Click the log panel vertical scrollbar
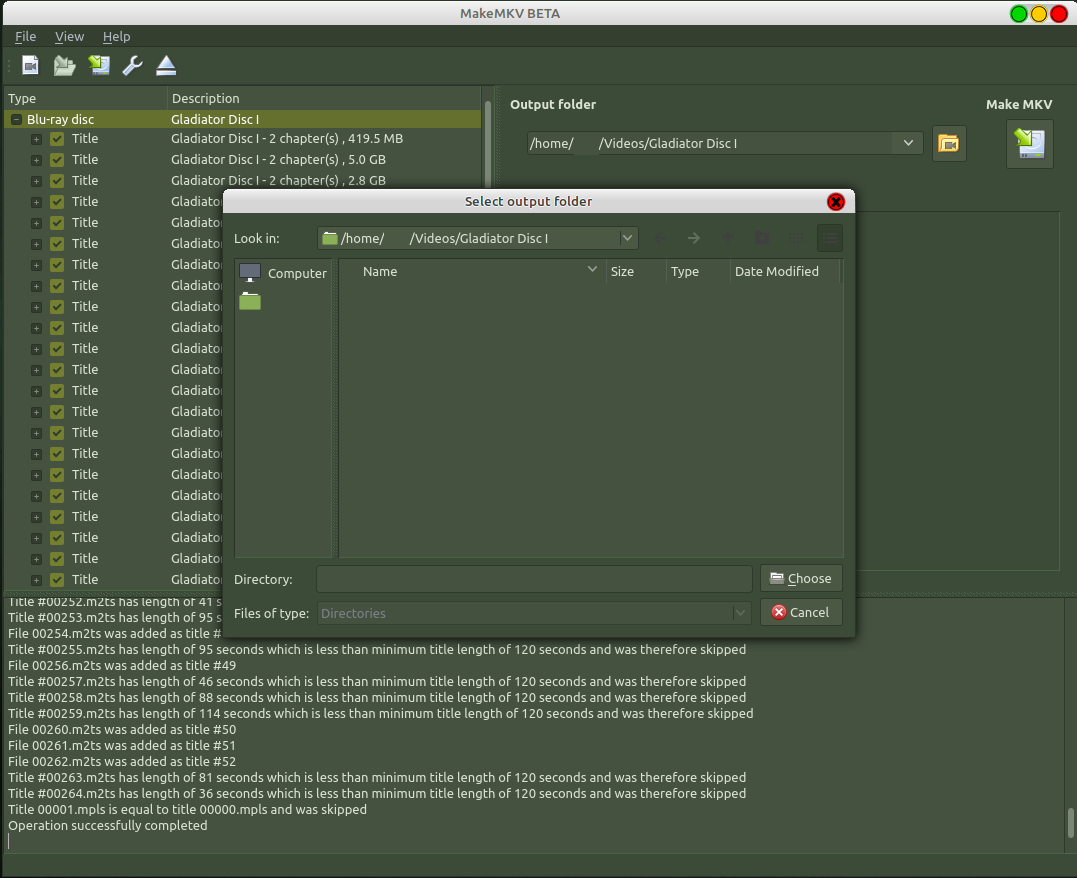Viewport: 1077px width, 878px height. 1070,823
